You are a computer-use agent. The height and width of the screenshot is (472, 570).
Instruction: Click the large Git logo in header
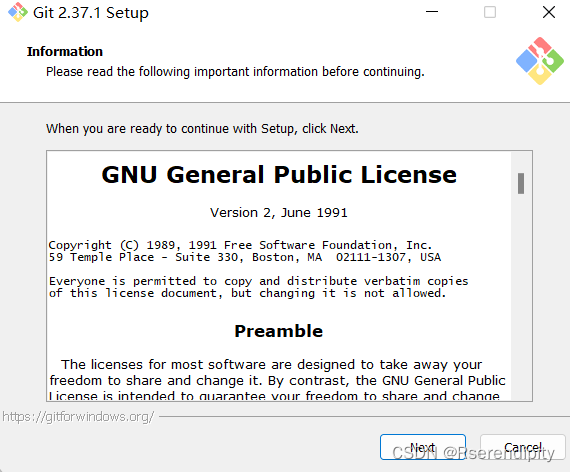click(540, 61)
